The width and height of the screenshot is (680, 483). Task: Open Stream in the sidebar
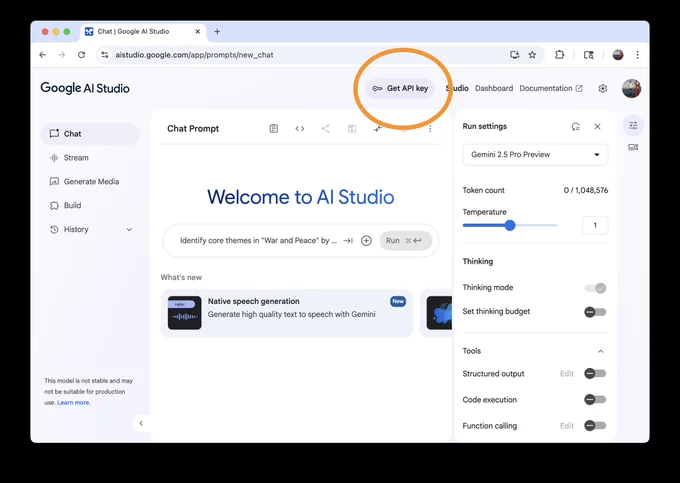90,157
